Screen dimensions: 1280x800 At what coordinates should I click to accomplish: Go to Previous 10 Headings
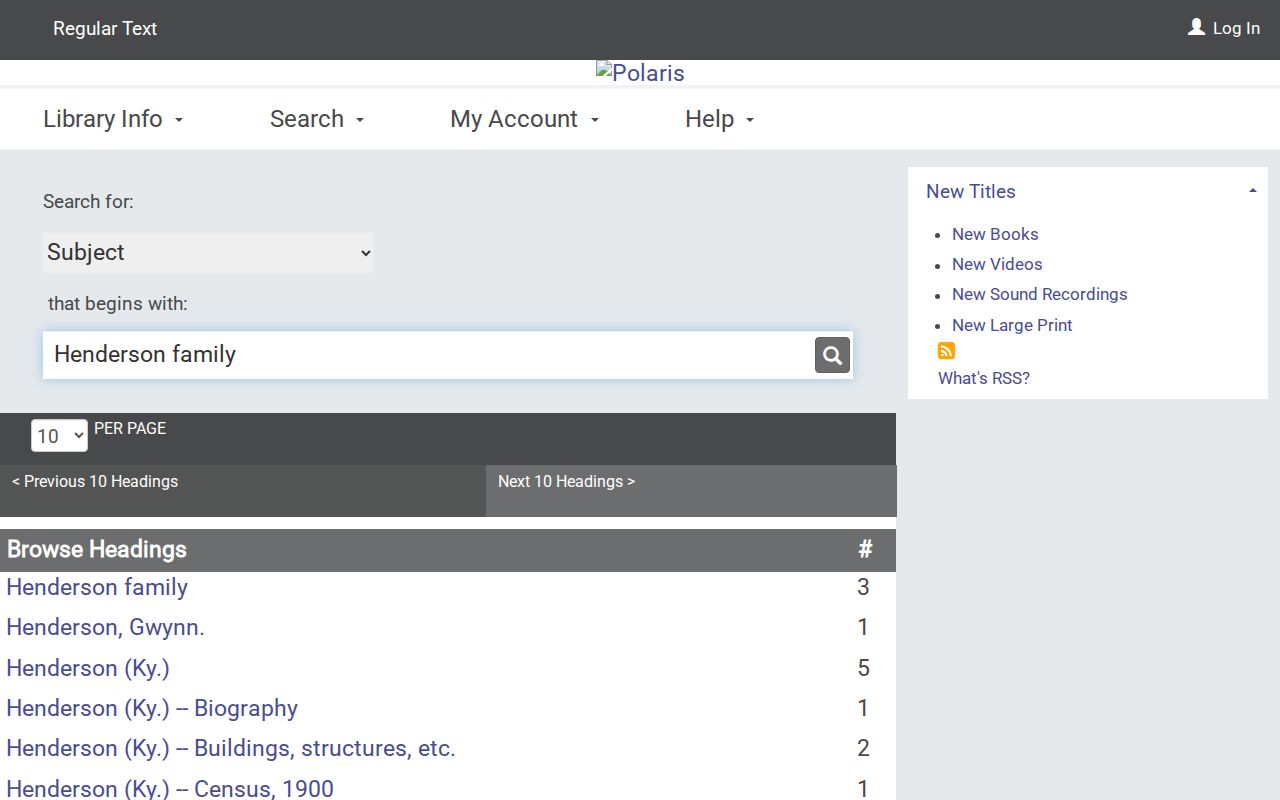coord(95,481)
